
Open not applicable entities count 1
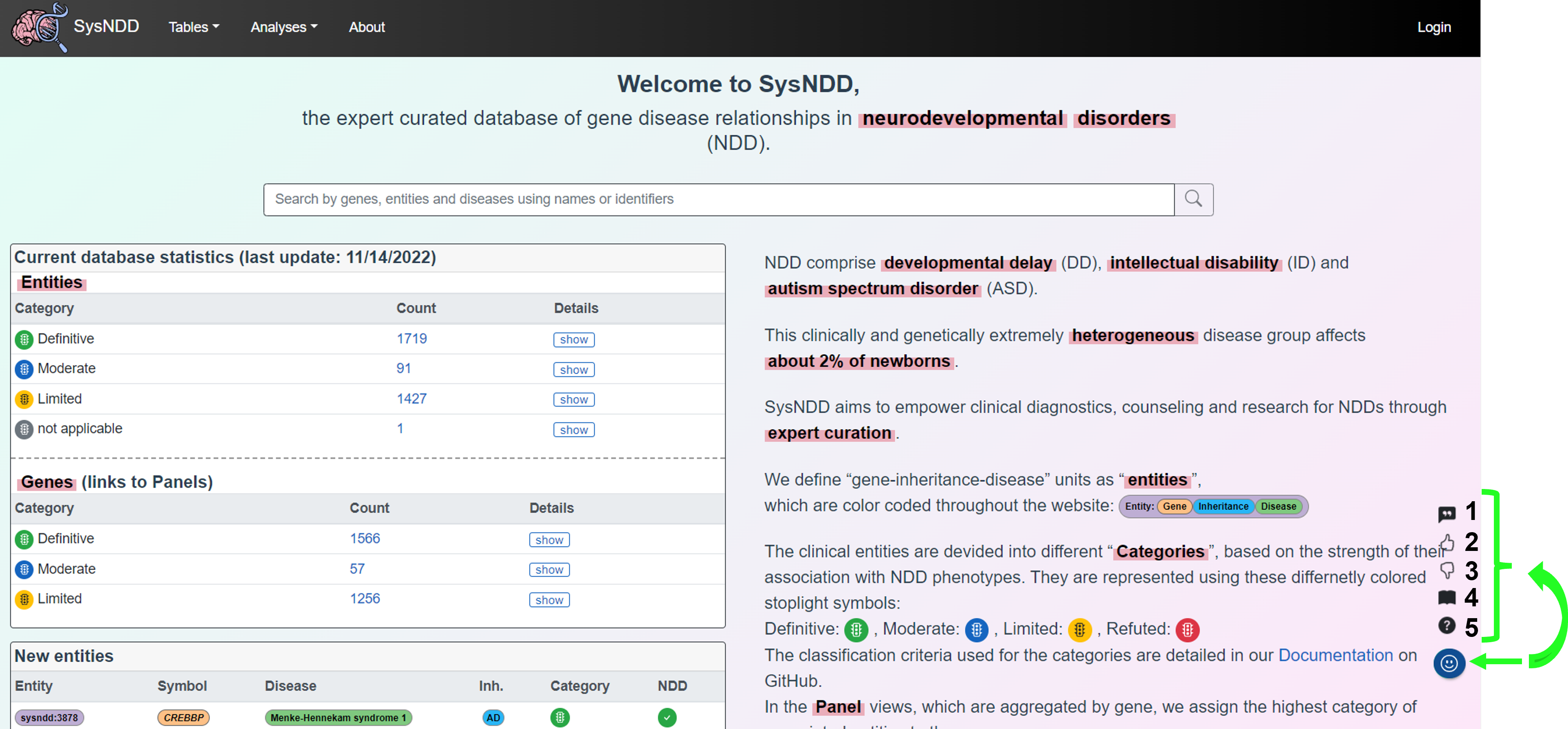pos(400,429)
